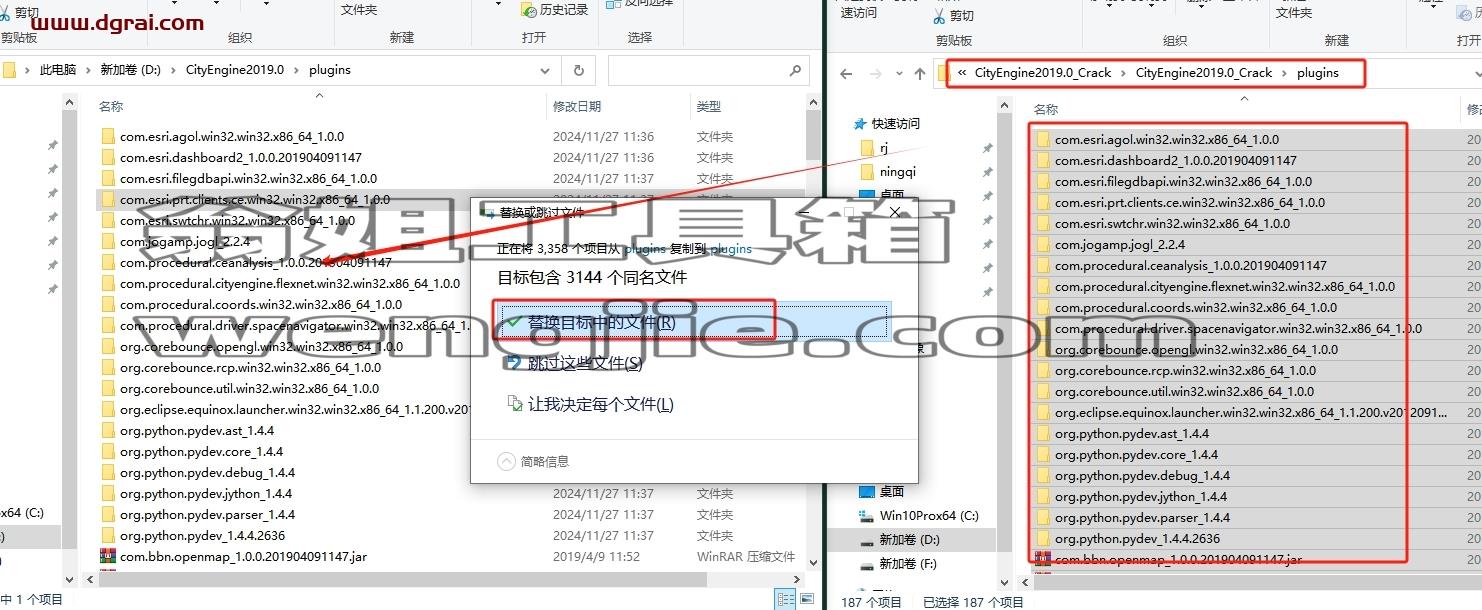Select com.esri.agol folder in left window
1482x610 pixels.
tap(232, 136)
